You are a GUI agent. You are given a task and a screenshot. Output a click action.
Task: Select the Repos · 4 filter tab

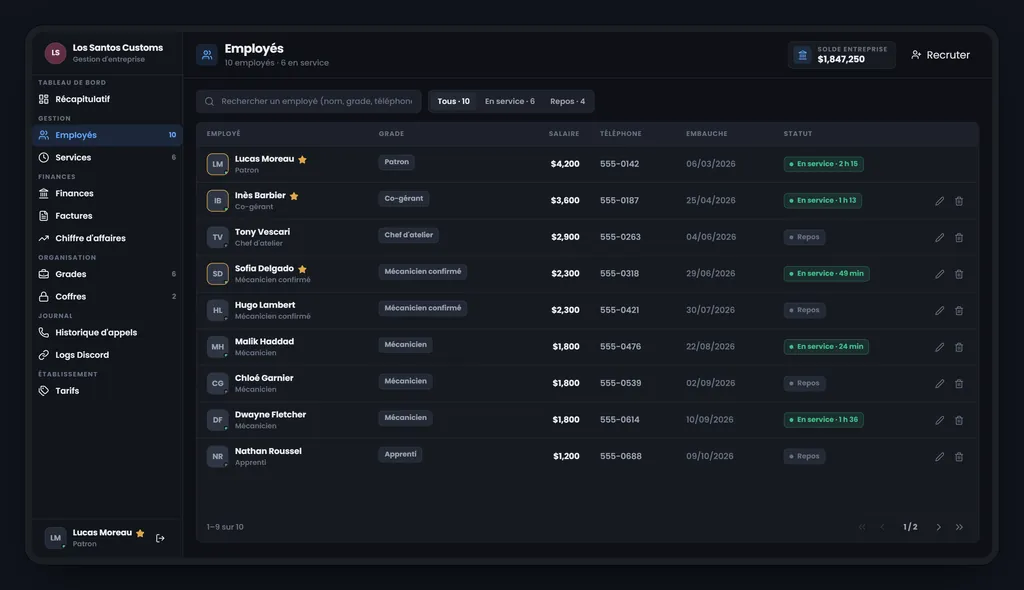(568, 101)
